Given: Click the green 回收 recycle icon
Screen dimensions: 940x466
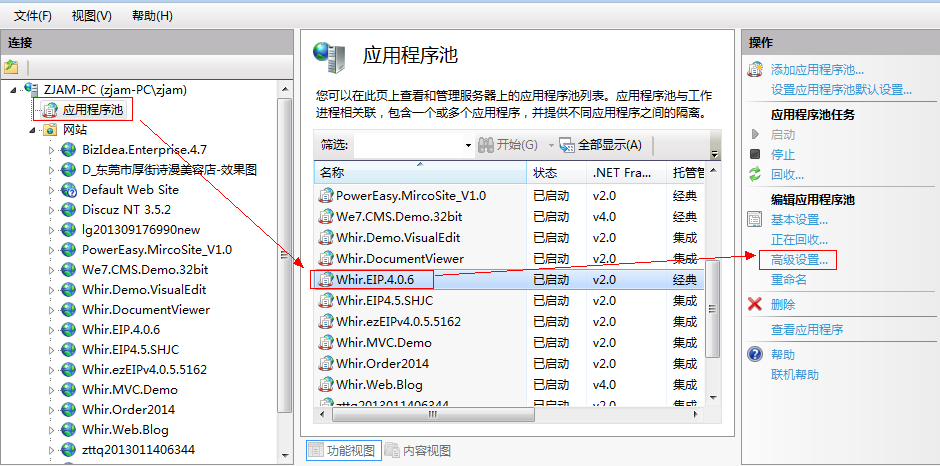Looking at the screenshot, I should coord(756,174).
